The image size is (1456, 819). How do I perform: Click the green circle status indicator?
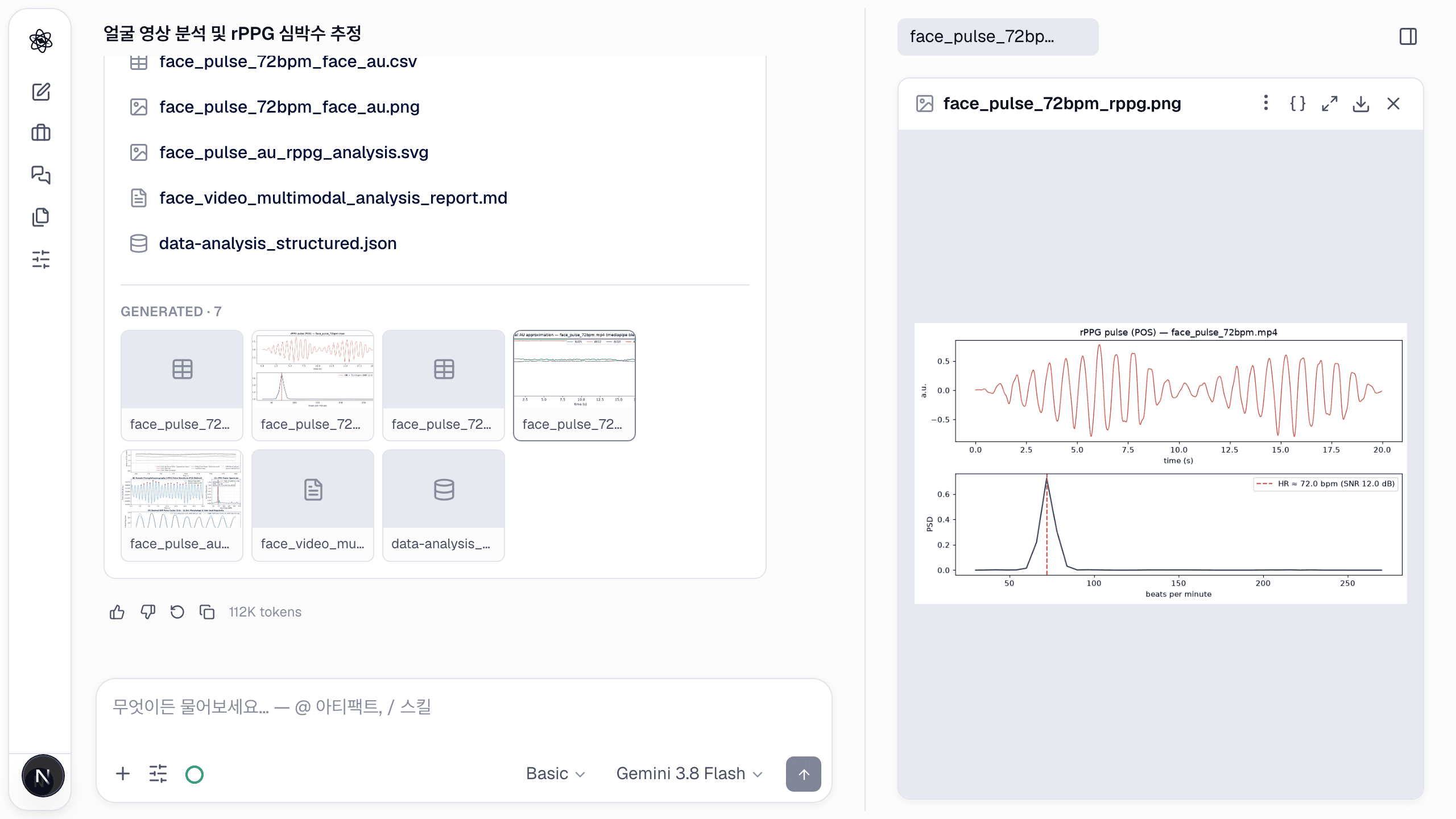(195, 774)
